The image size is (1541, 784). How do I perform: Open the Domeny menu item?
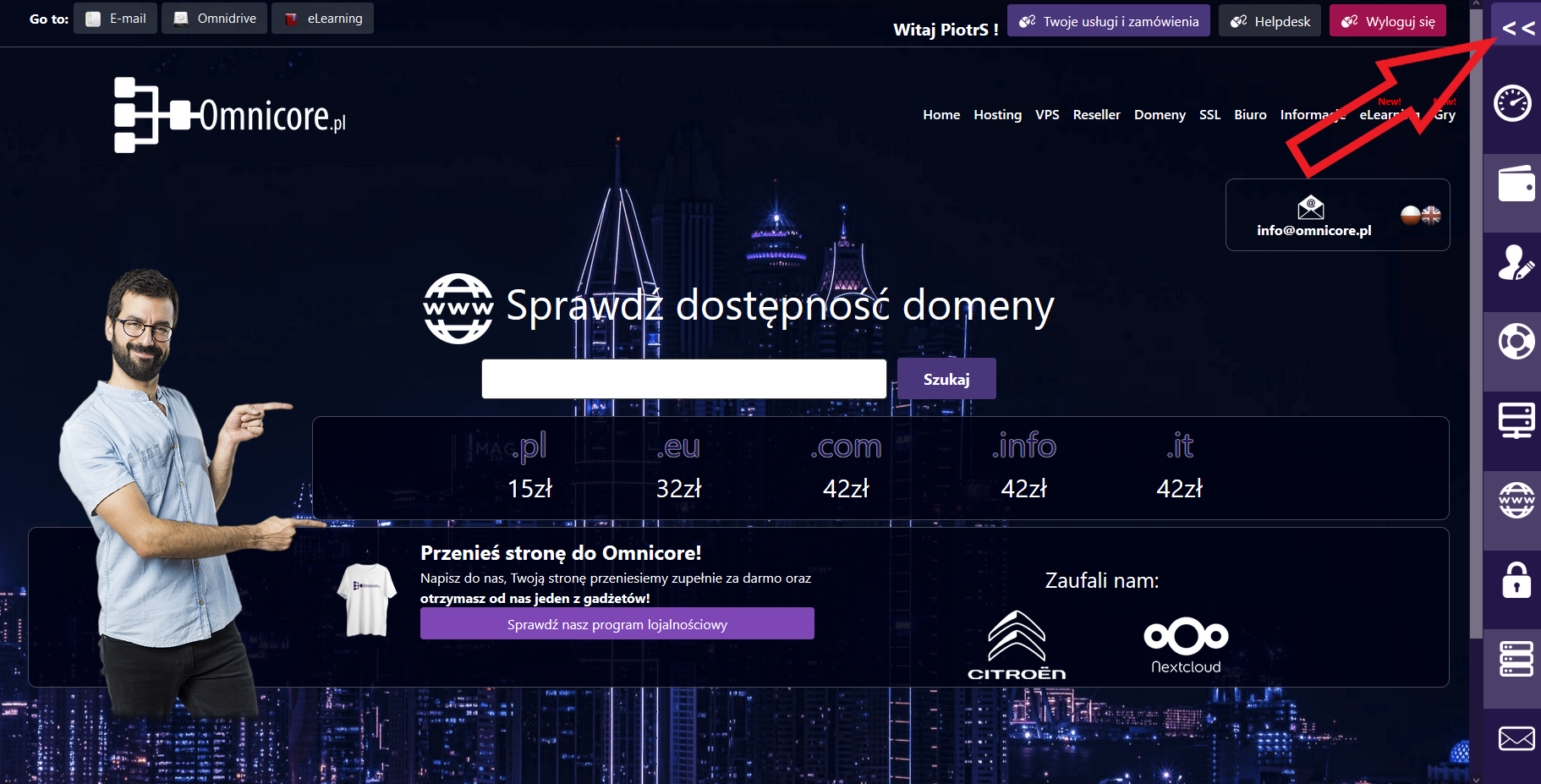[x=1159, y=115]
